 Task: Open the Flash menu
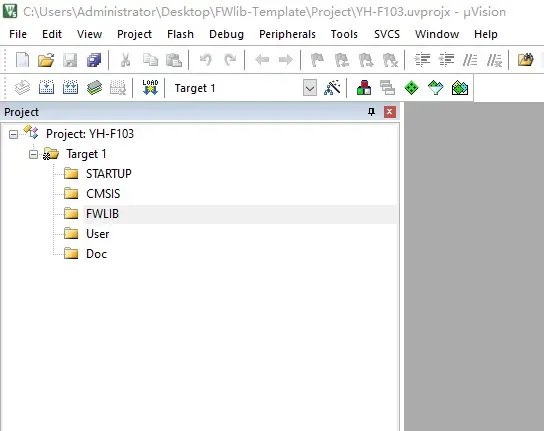pos(180,34)
